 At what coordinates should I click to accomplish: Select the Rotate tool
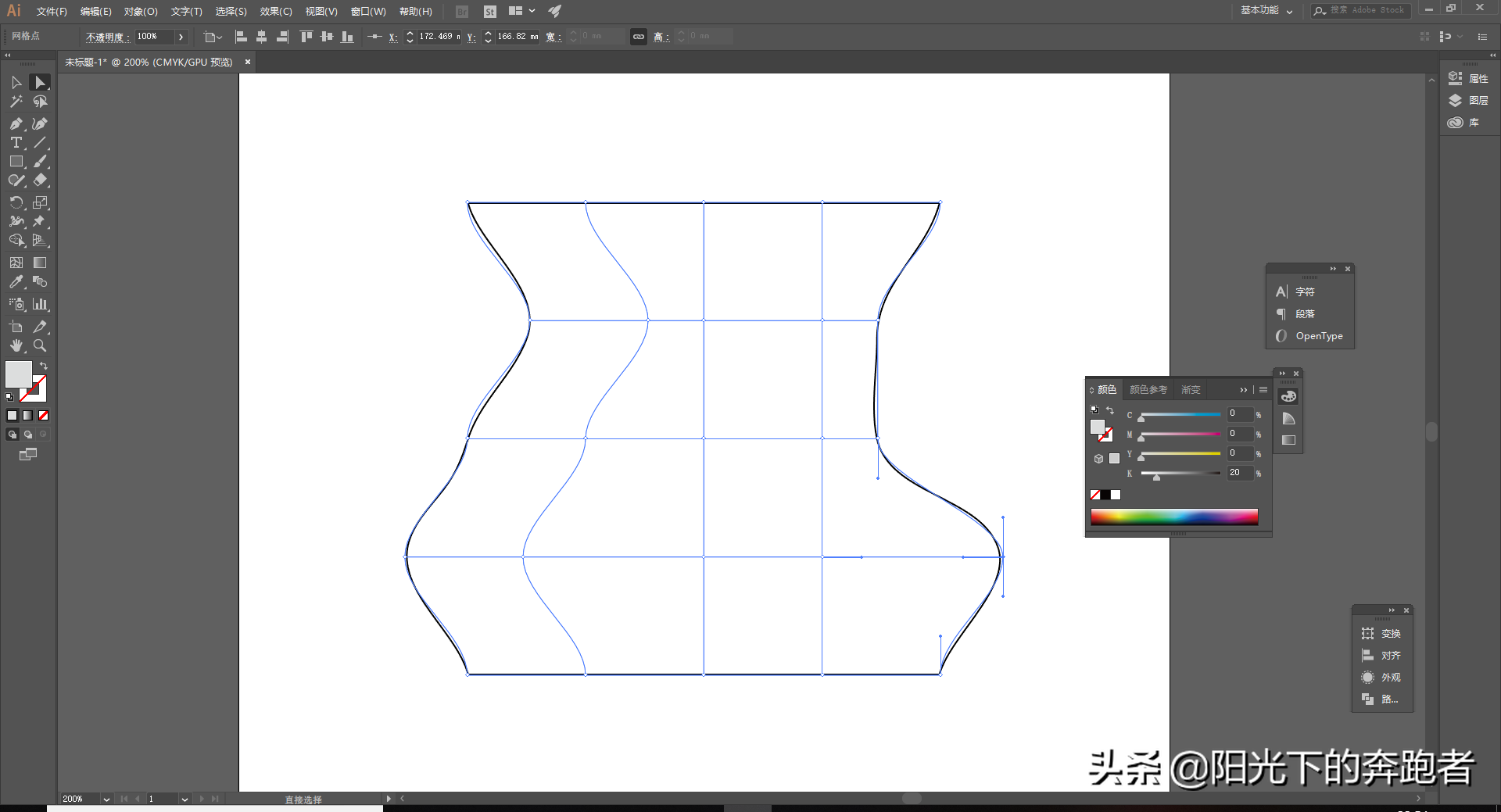pyautogui.click(x=16, y=202)
